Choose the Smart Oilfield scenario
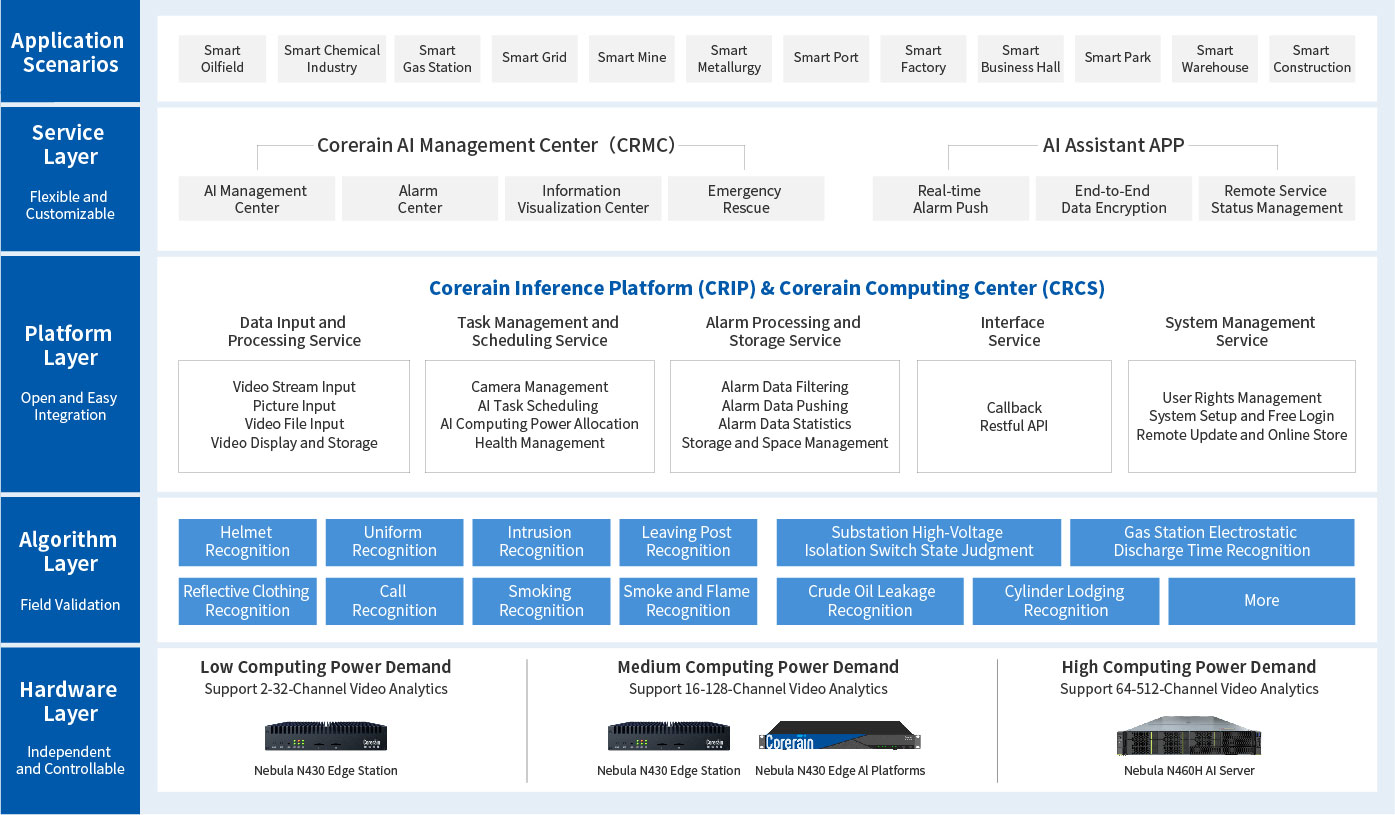This screenshot has height=815, width=1395. coord(222,59)
